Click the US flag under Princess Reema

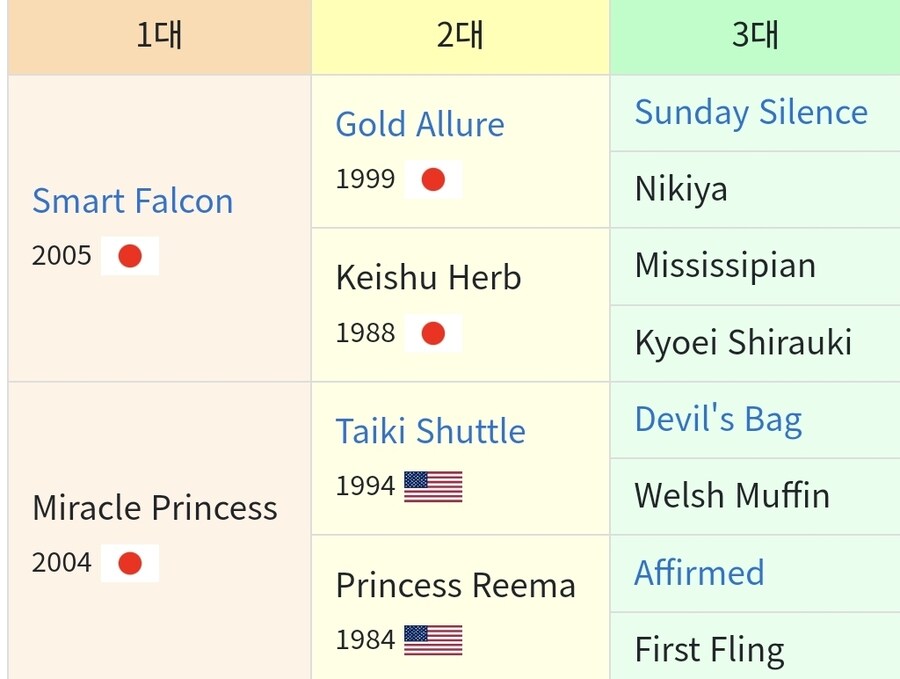click(x=433, y=640)
